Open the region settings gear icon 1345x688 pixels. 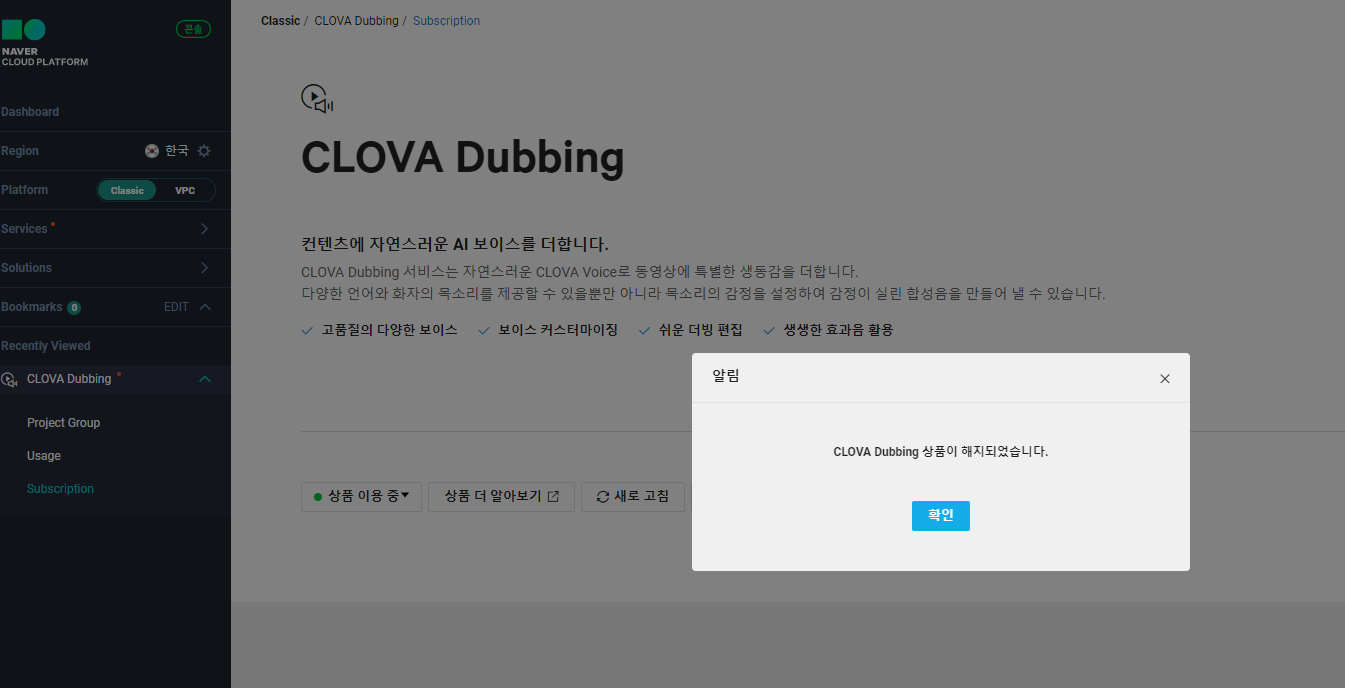[x=204, y=151]
